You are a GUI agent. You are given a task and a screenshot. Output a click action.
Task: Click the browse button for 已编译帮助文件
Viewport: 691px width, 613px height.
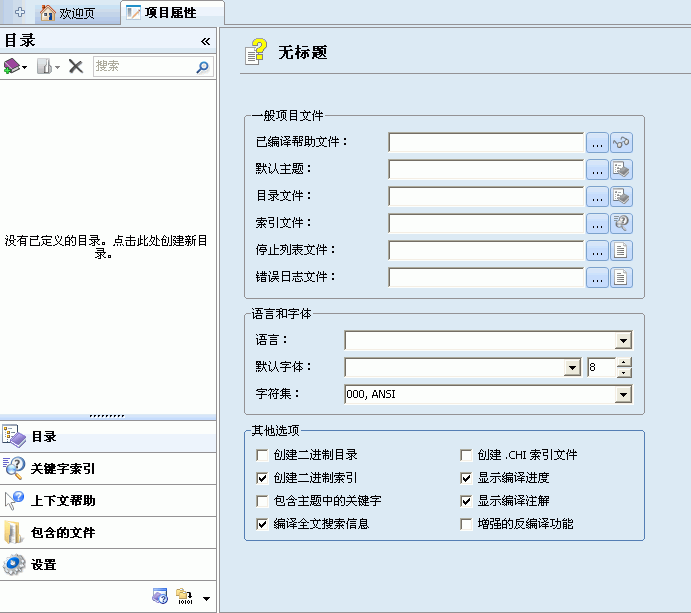click(597, 143)
